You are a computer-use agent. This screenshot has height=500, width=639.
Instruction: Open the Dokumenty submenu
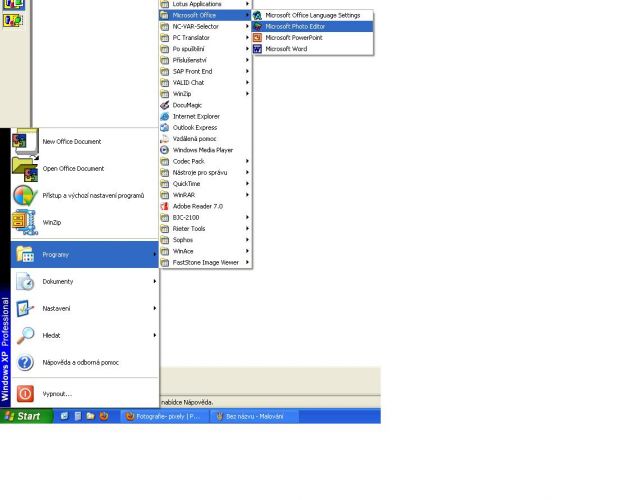pyautogui.click(x=84, y=282)
